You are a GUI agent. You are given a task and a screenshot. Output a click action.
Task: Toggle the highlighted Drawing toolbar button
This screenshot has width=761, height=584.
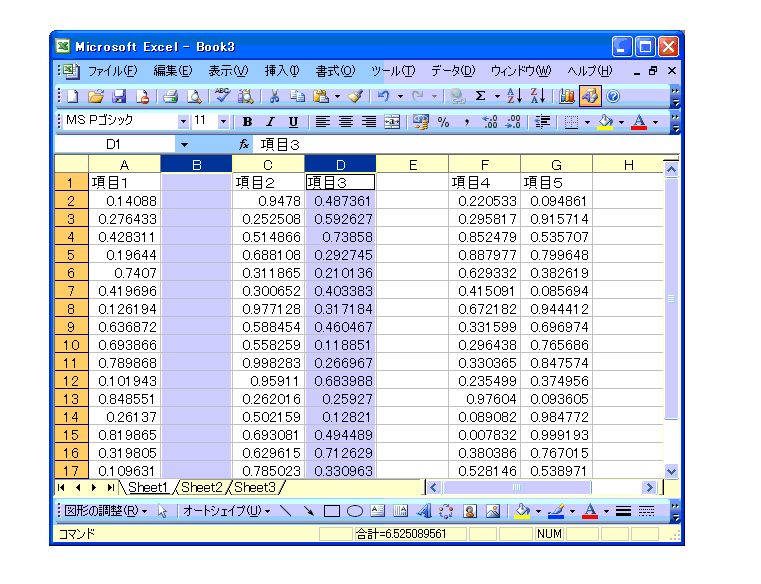(x=590, y=96)
